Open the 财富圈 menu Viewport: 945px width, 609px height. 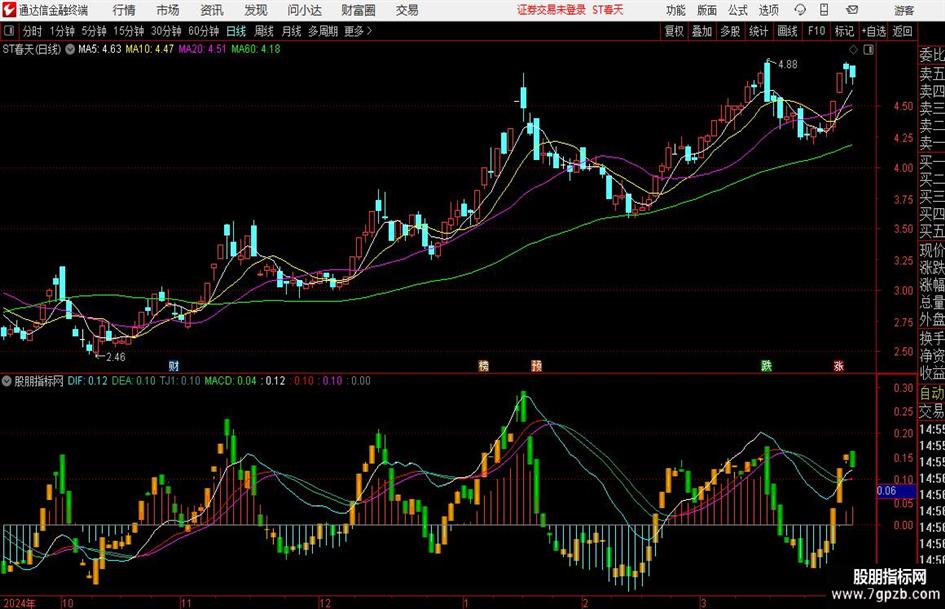[358, 10]
